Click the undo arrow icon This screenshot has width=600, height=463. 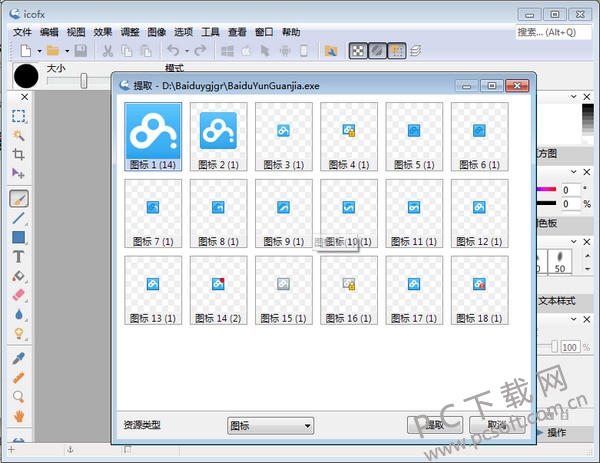pyautogui.click(x=174, y=51)
